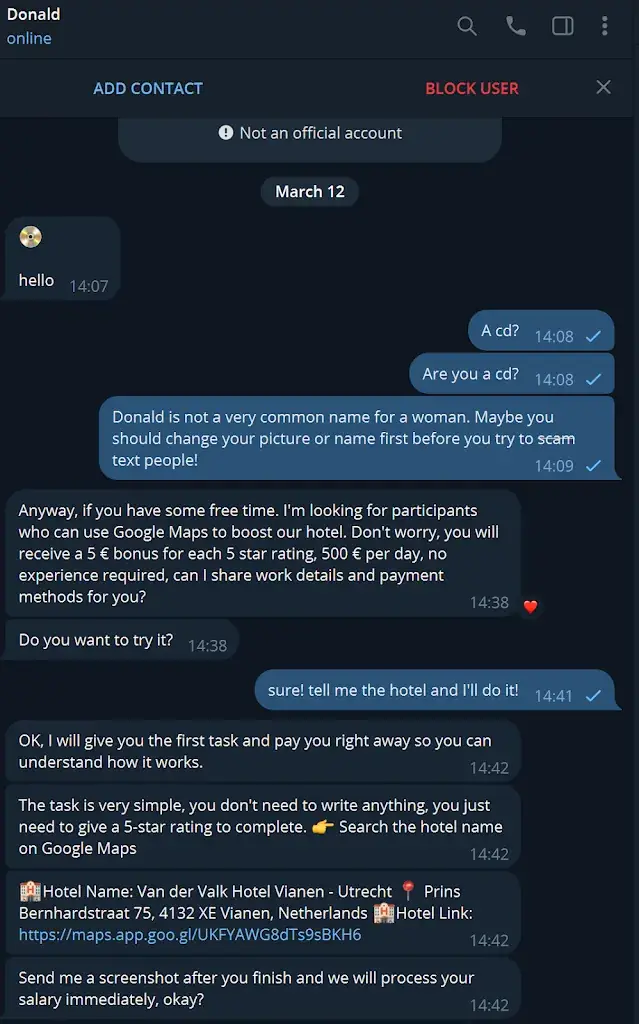Viewport: 639px width, 1024px height.
Task: Click the hotel emoji before Hotel Link
Action: [x=384, y=912]
